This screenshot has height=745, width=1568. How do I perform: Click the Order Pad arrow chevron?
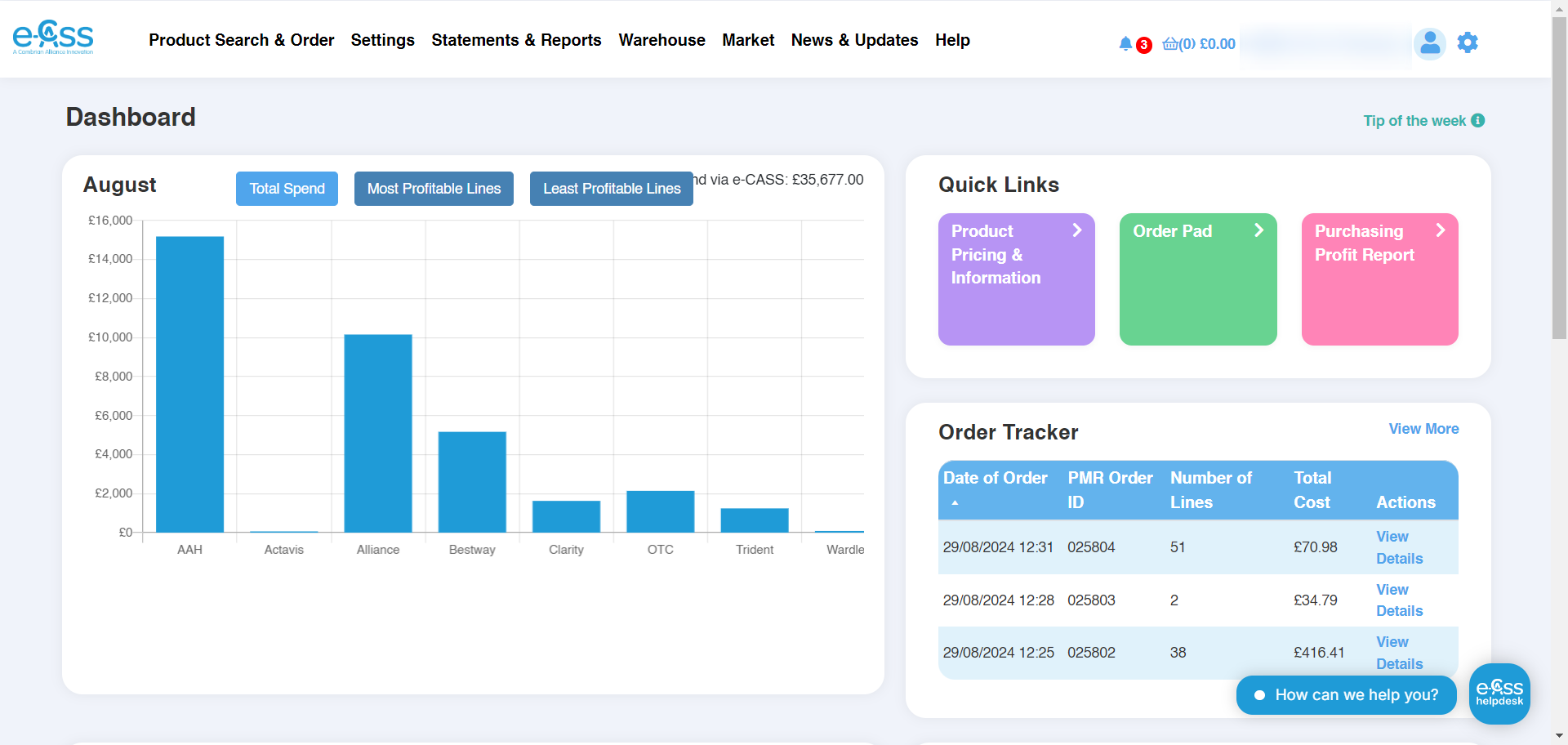[x=1258, y=231]
